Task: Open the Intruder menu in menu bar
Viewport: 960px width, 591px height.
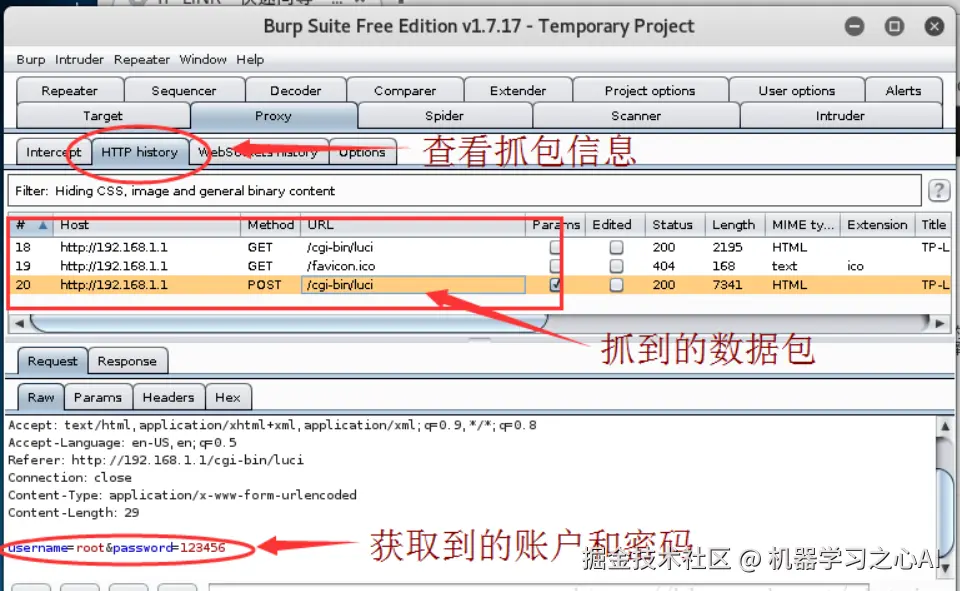Action: 79,59
